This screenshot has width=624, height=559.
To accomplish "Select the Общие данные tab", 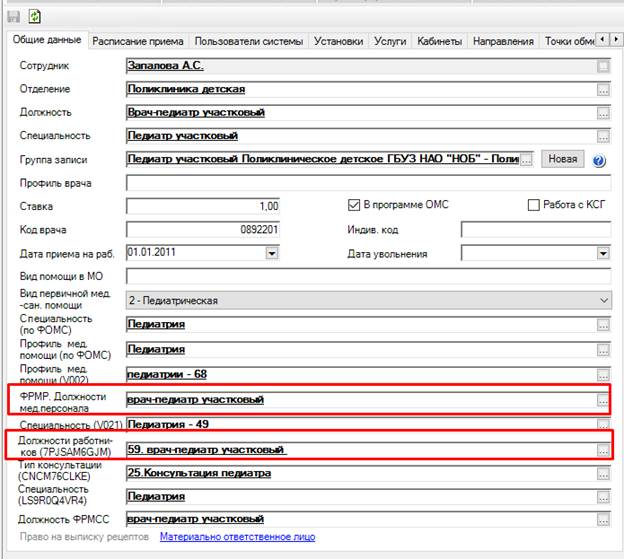I will click(x=47, y=40).
